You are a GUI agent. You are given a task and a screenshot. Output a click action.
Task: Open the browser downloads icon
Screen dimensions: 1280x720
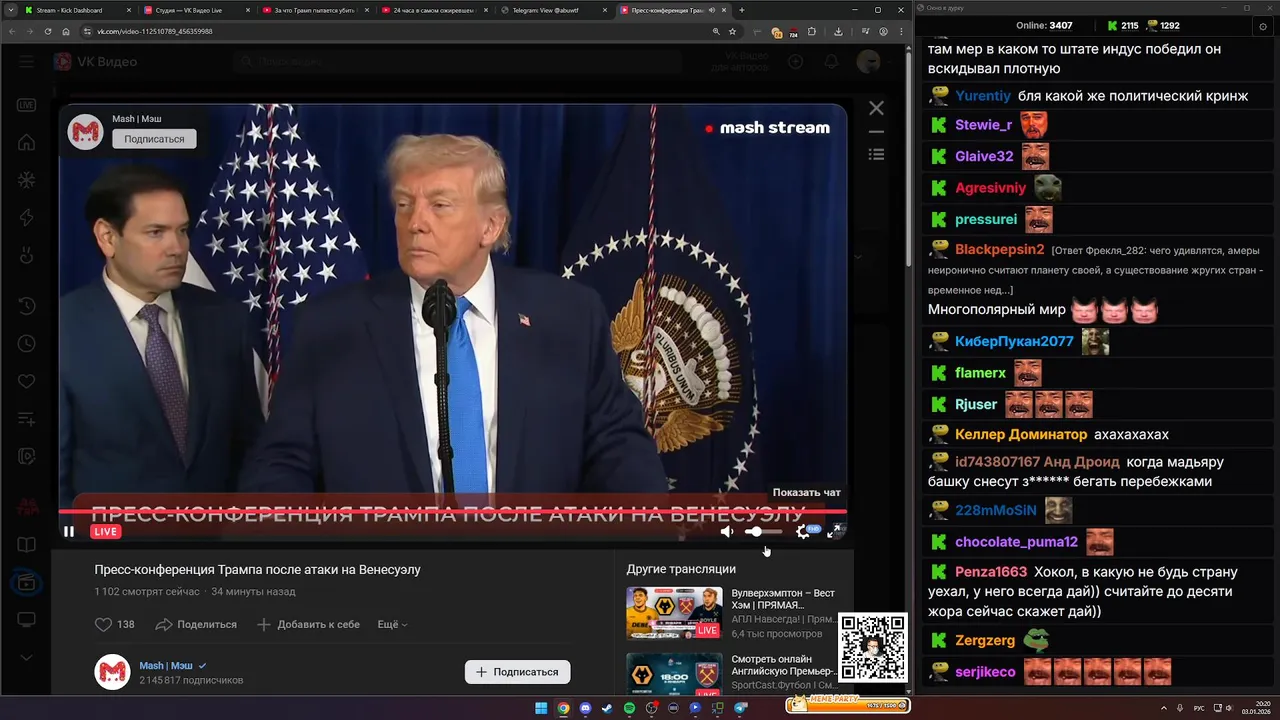coord(838,31)
